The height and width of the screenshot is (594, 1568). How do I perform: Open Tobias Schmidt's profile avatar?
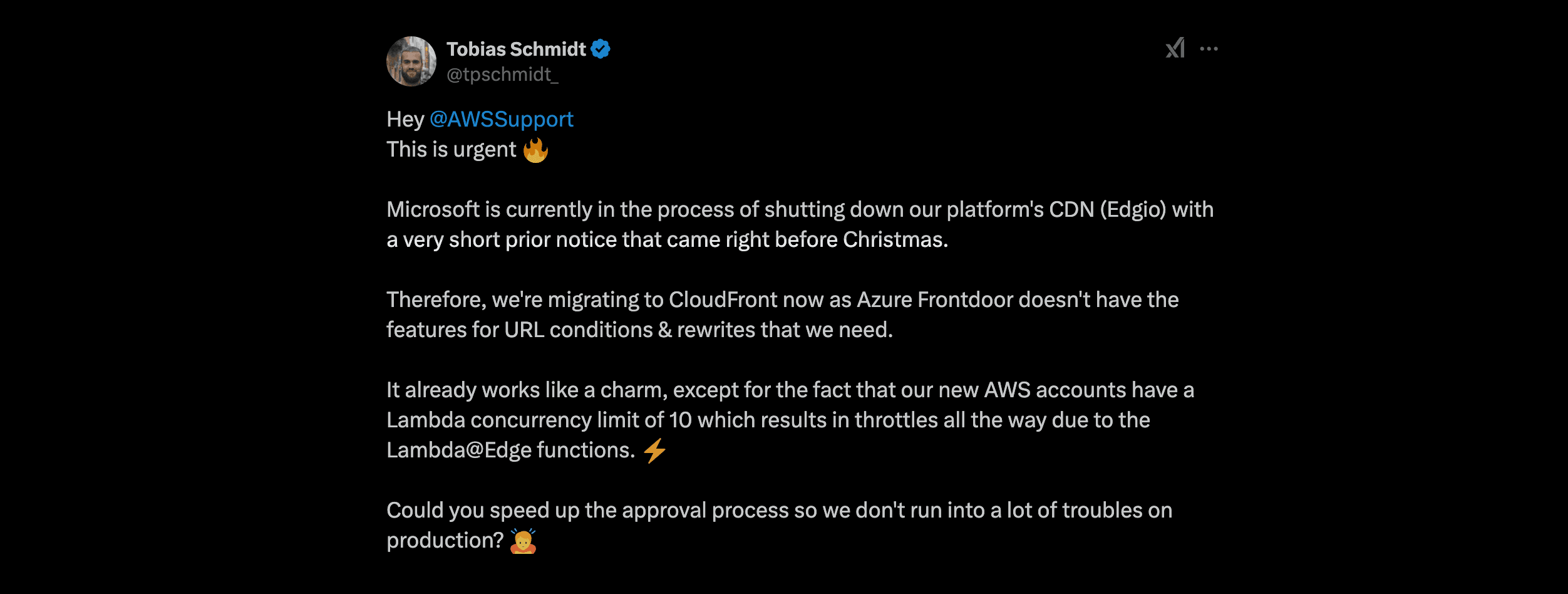pyautogui.click(x=411, y=61)
